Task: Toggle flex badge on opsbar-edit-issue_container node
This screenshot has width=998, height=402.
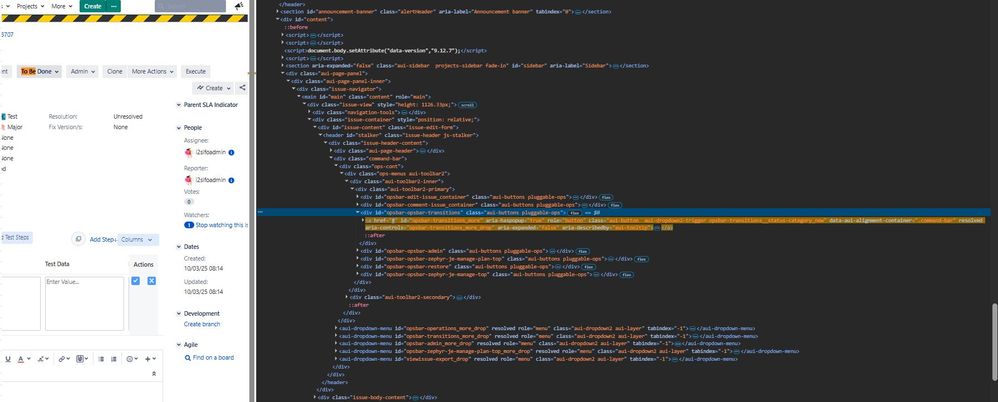Action: (607, 197)
